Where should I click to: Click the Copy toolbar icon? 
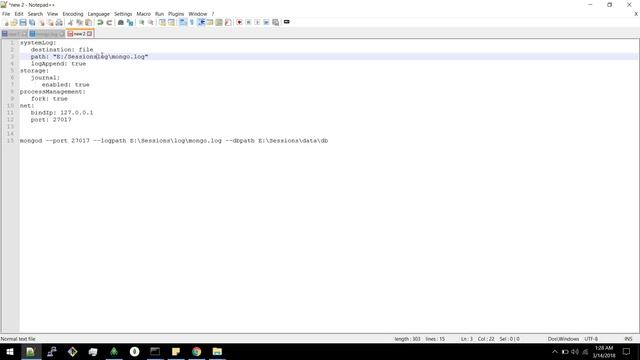80,22
